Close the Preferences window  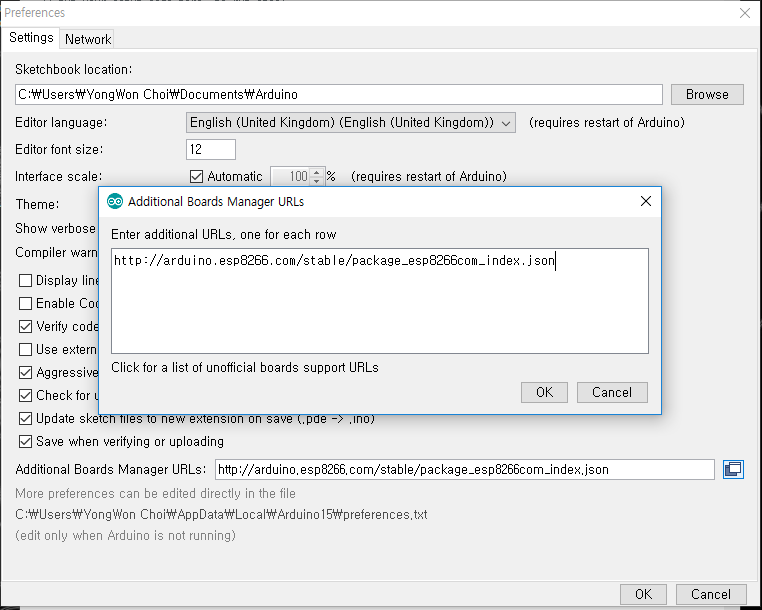pos(744,13)
